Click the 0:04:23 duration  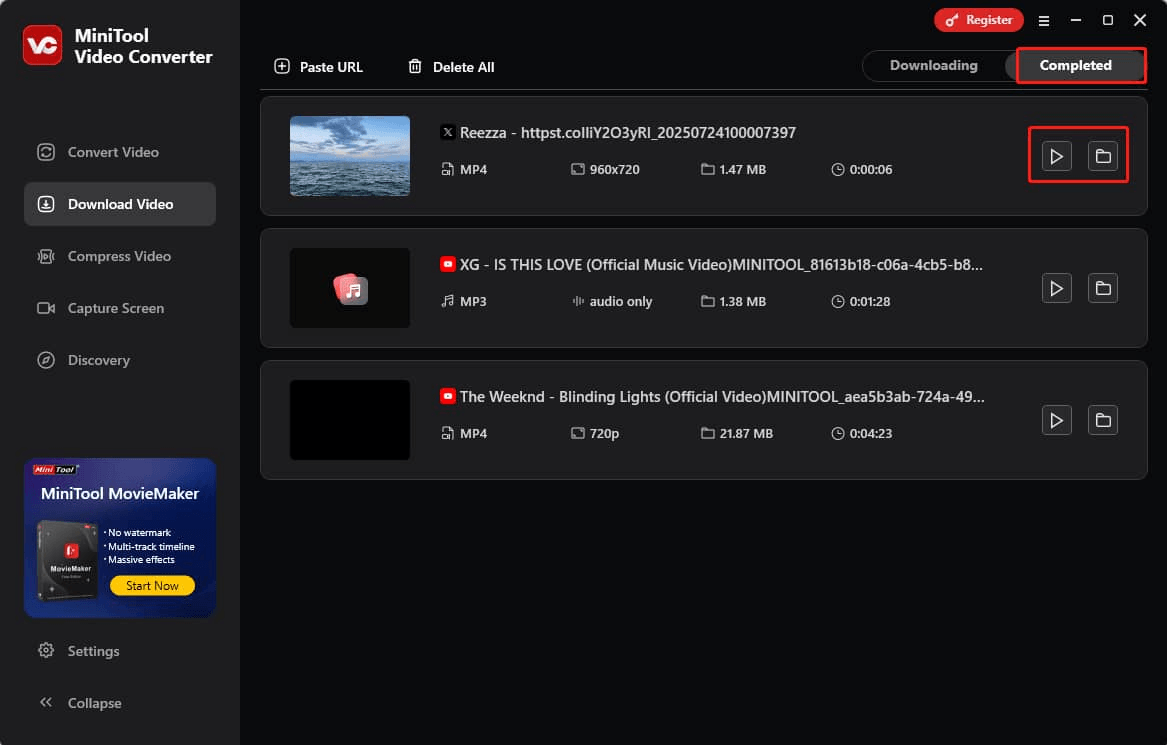[x=871, y=433]
